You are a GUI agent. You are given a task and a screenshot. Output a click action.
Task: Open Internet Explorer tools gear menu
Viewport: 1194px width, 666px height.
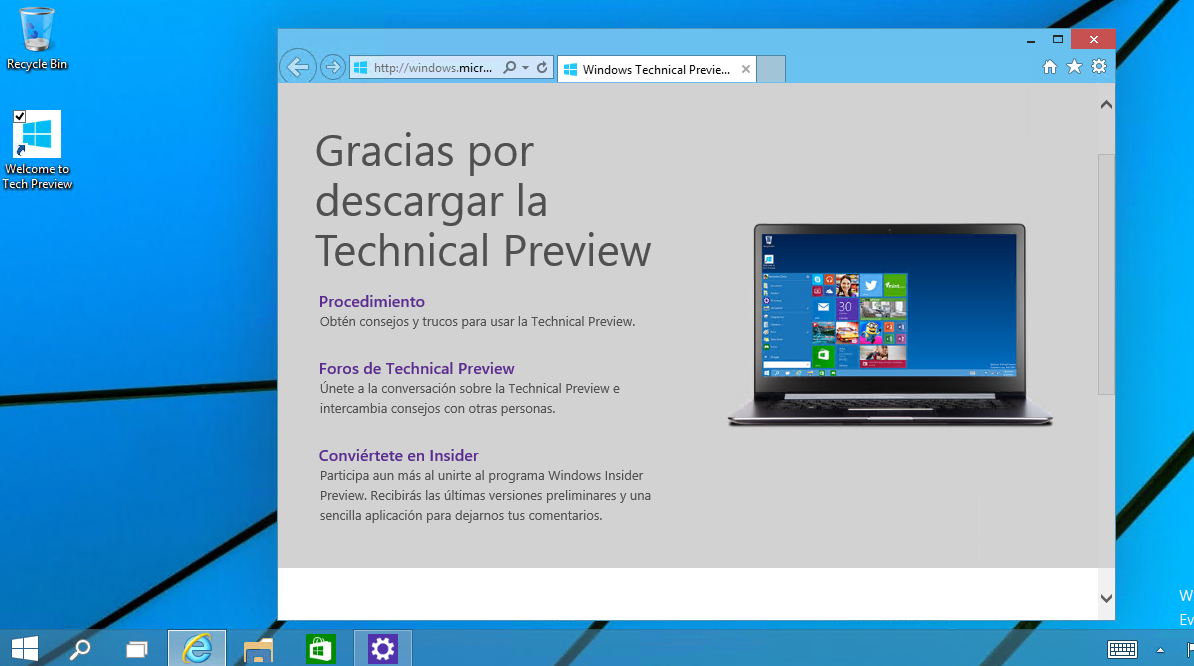coord(1099,67)
